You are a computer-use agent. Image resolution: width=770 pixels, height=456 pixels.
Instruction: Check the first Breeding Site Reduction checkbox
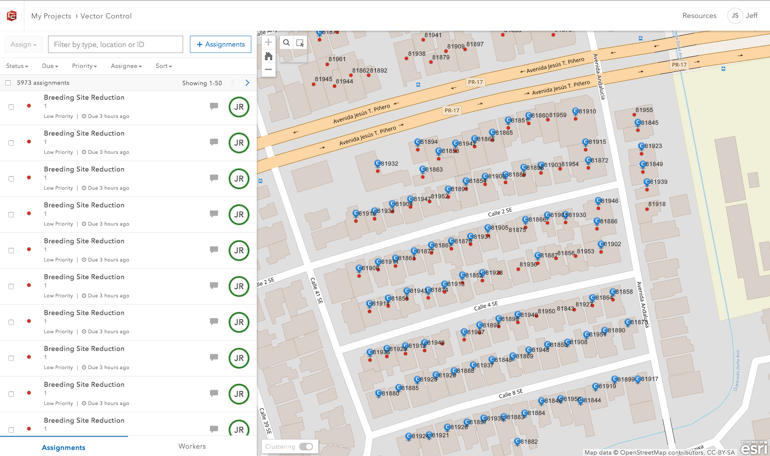pos(11,107)
